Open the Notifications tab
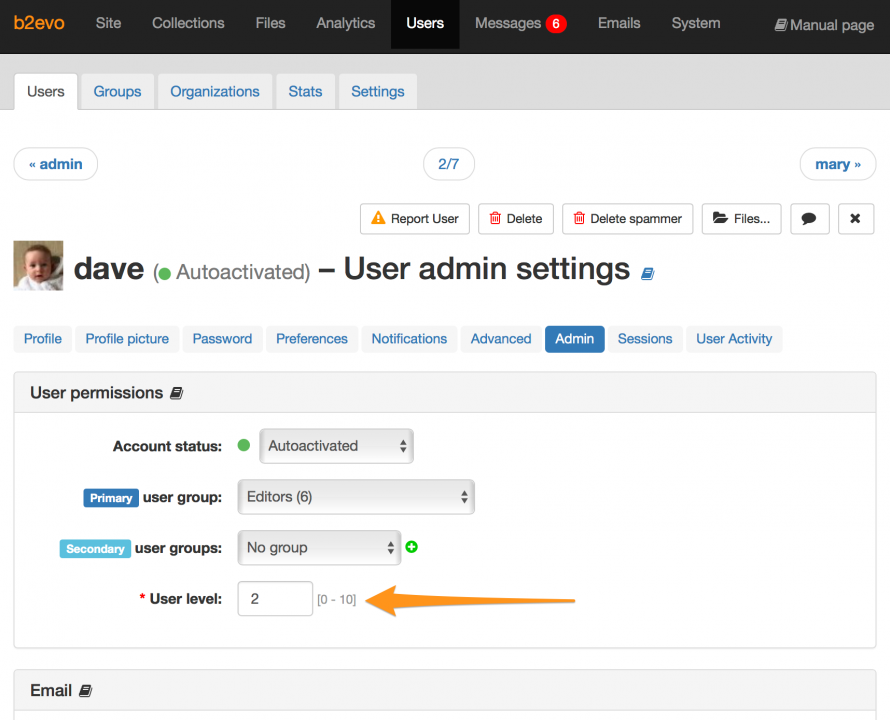The height and width of the screenshot is (720, 890). click(409, 339)
